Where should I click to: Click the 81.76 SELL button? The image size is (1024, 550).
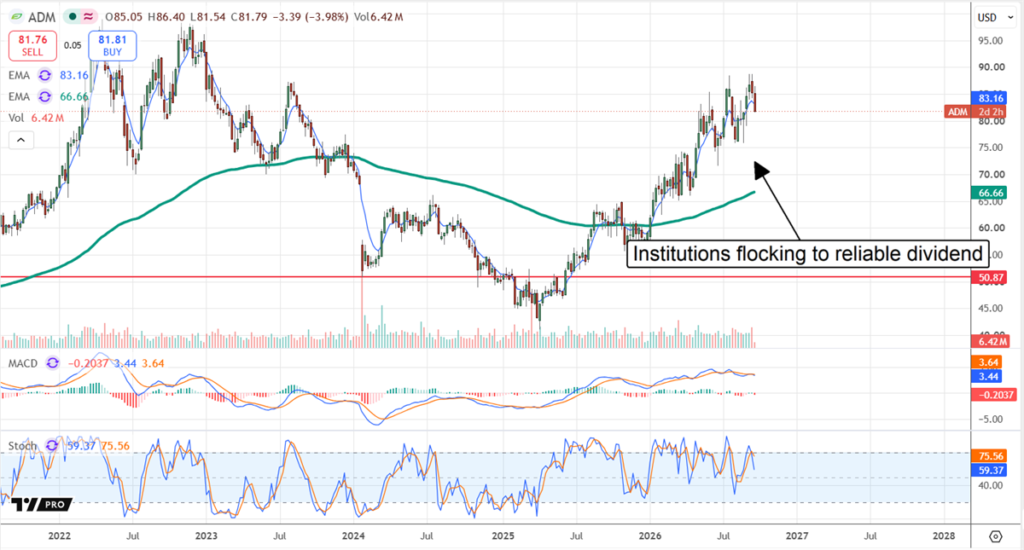[x=32, y=46]
